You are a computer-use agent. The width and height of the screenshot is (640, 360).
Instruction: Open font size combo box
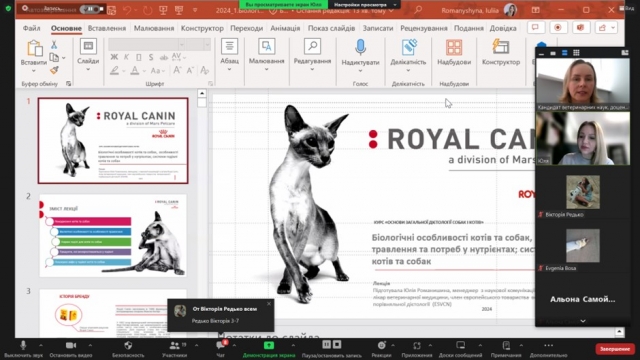click(198, 44)
